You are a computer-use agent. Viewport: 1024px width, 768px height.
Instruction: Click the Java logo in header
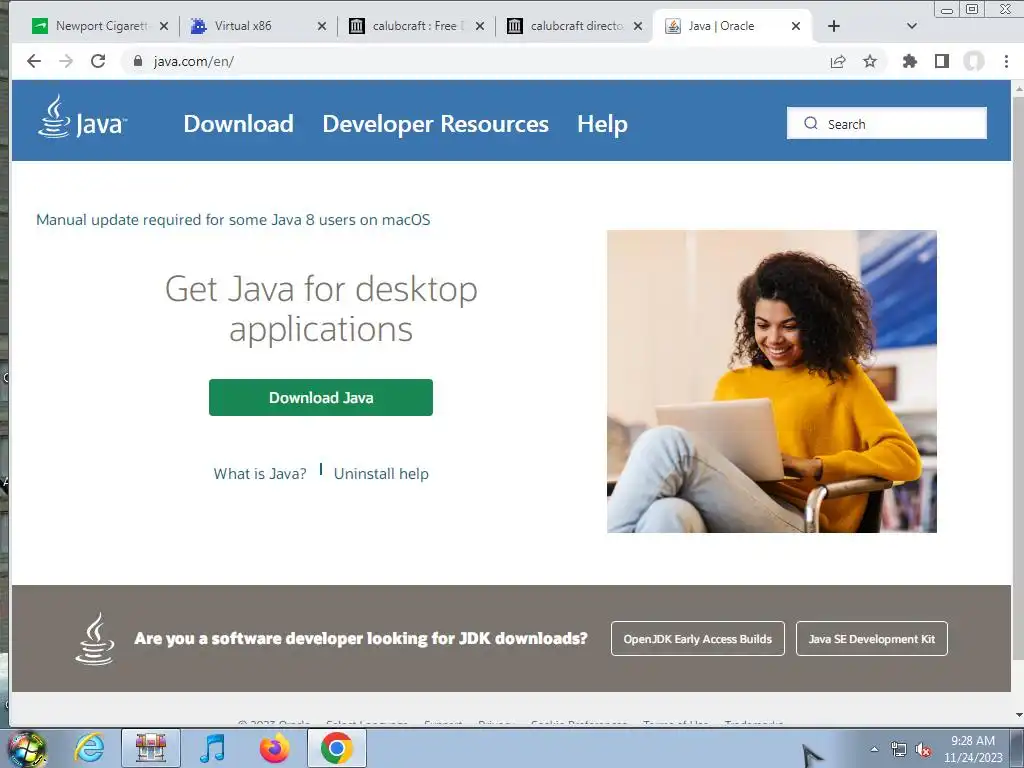(82, 117)
